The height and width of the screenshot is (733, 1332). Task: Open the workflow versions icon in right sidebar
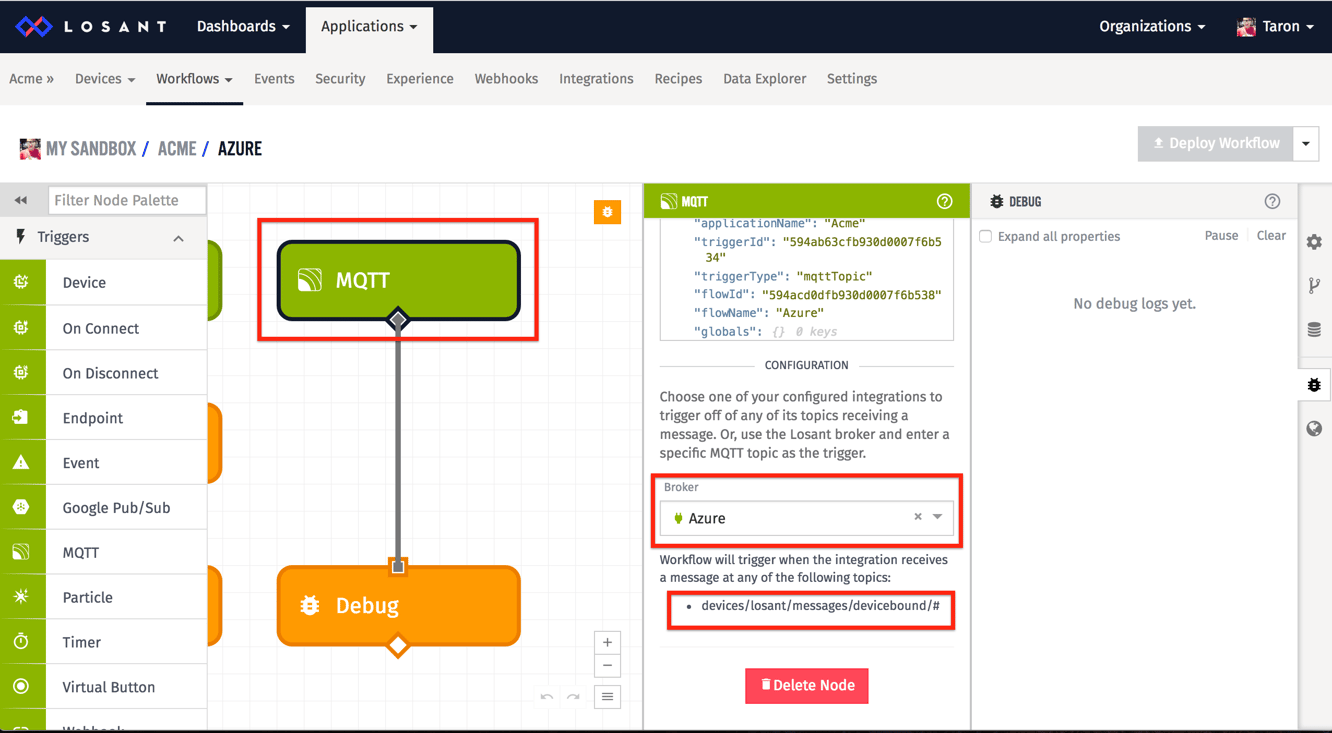click(x=1314, y=285)
